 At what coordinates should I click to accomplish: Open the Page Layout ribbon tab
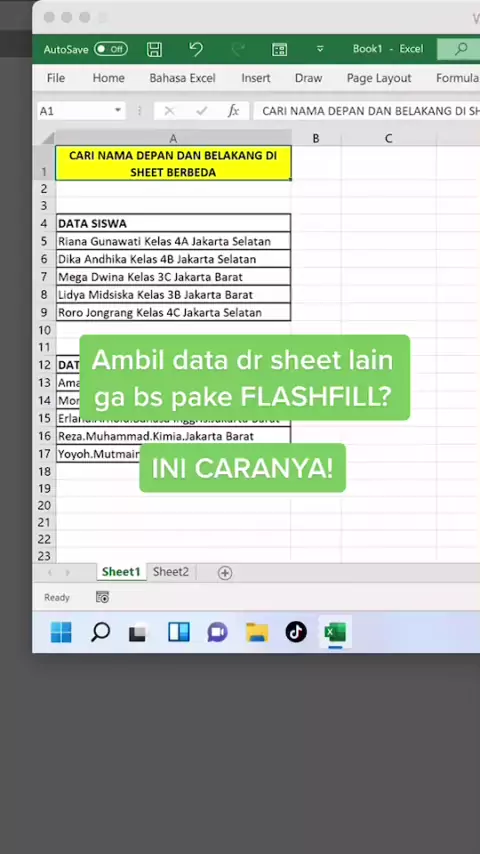379,78
